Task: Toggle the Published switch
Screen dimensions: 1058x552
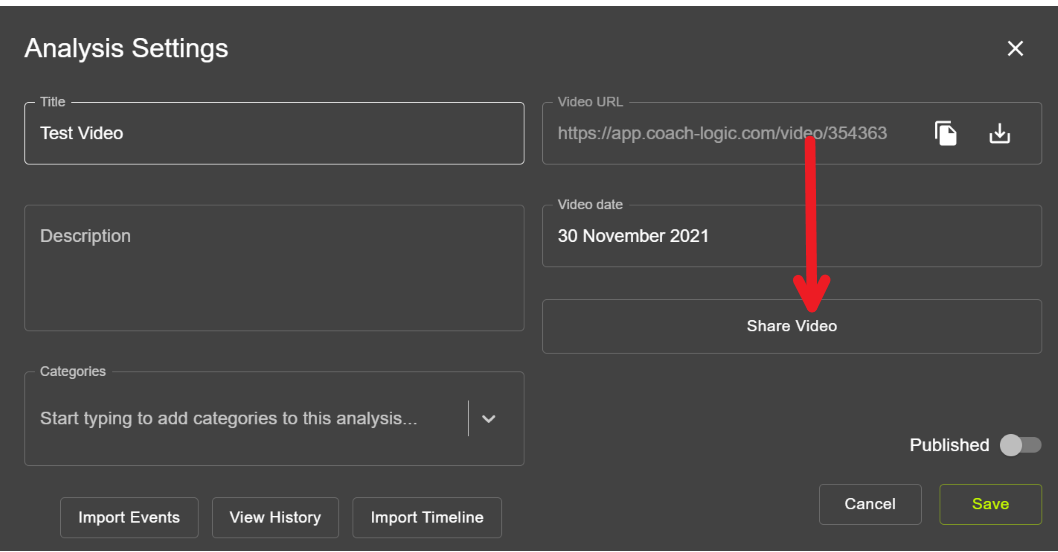Action: [x=1020, y=445]
